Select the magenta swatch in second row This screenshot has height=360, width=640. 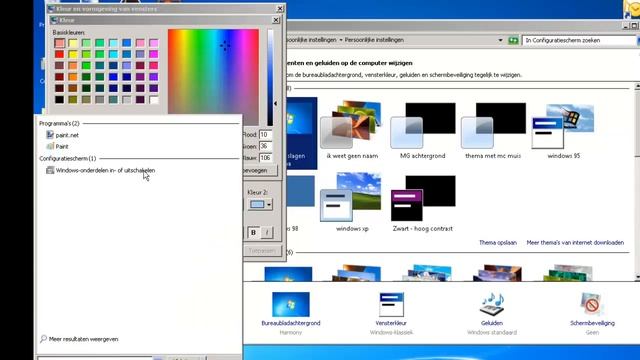[x=153, y=54]
